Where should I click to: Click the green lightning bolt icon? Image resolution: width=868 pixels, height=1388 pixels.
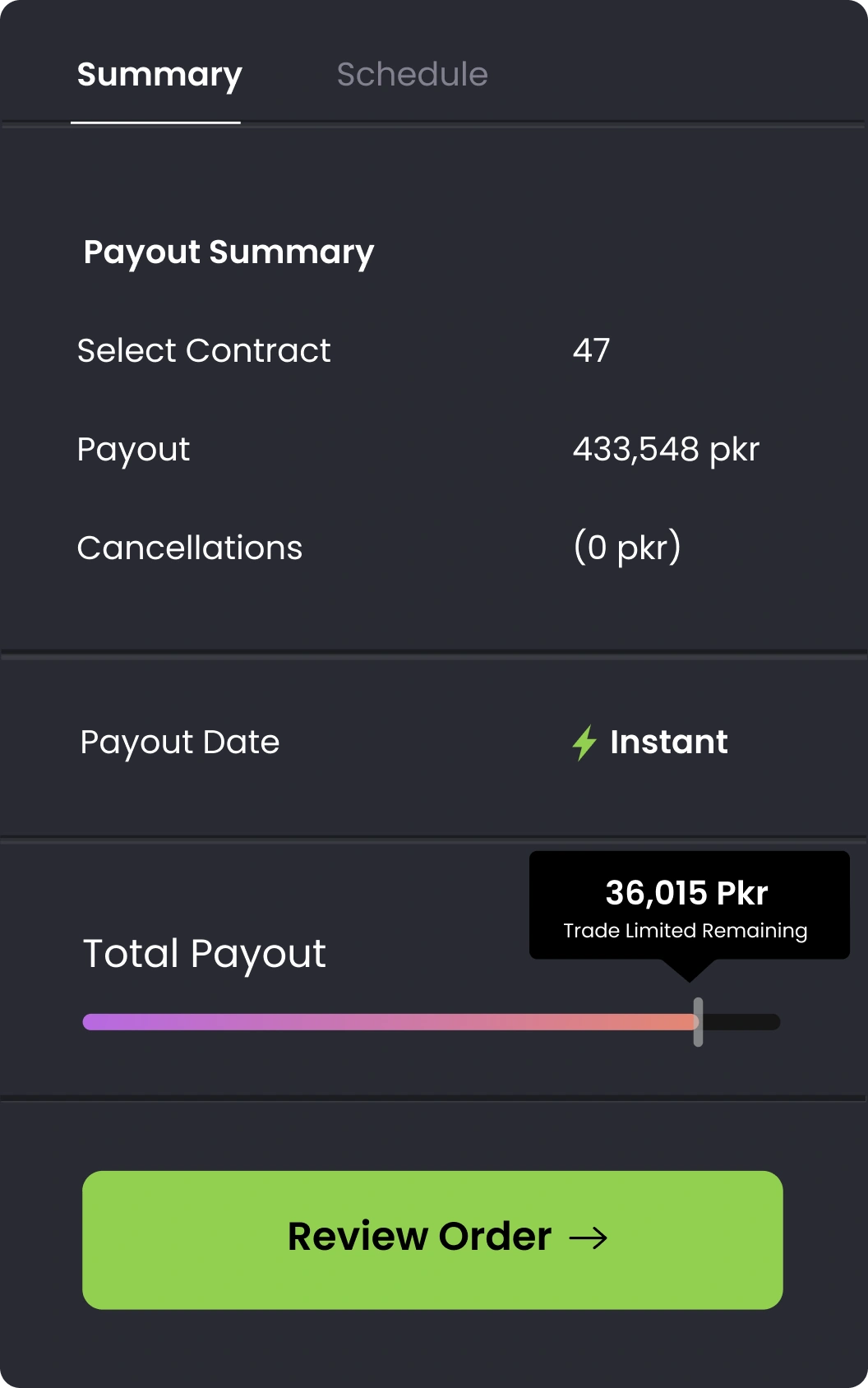(x=584, y=743)
